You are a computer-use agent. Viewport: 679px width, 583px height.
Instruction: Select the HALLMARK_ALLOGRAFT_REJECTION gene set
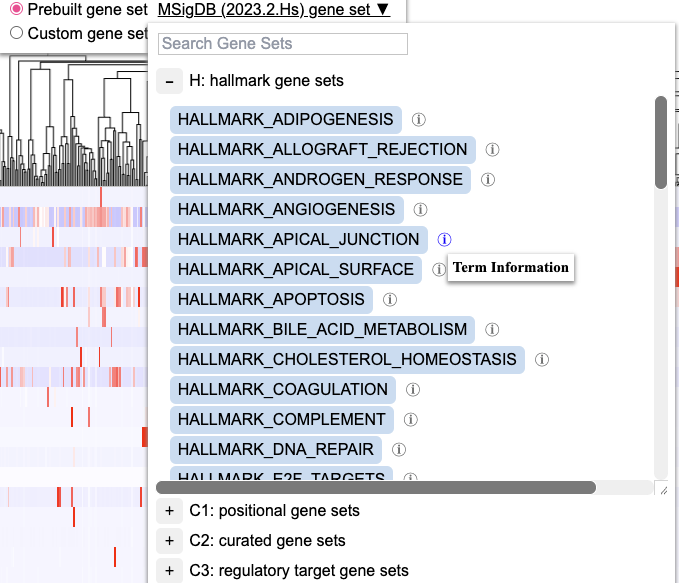(x=323, y=149)
